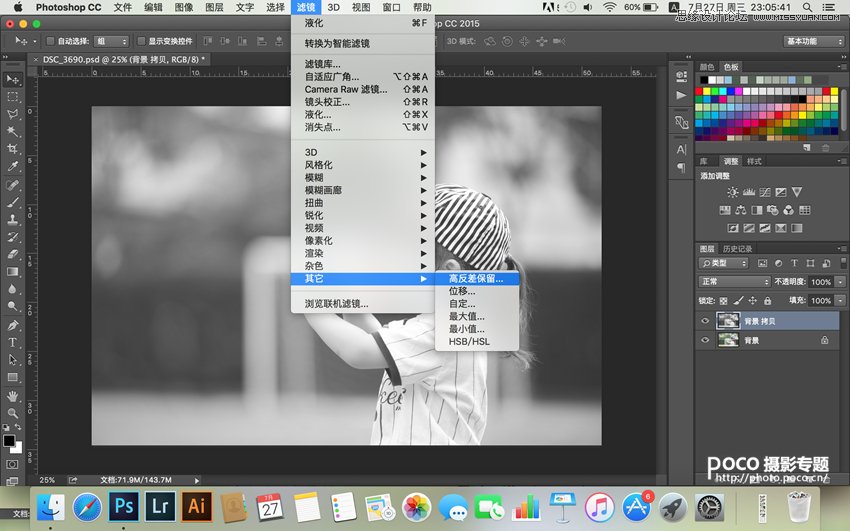Hide the 背景 拷贝 layer
This screenshot has height=531, width=850.
click(705, 321)
